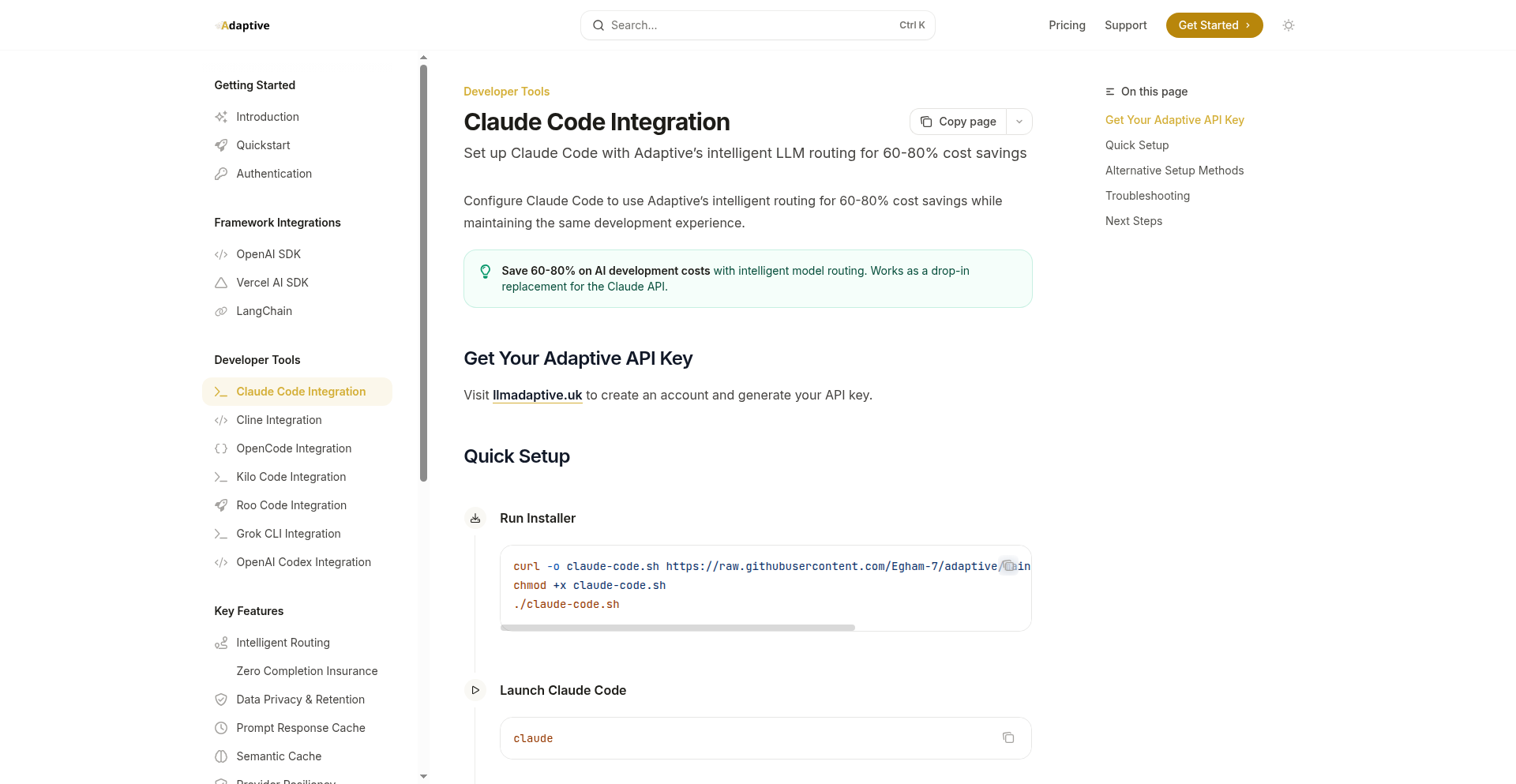Click the Developer Tools breadcrumb label

(506, 92)
